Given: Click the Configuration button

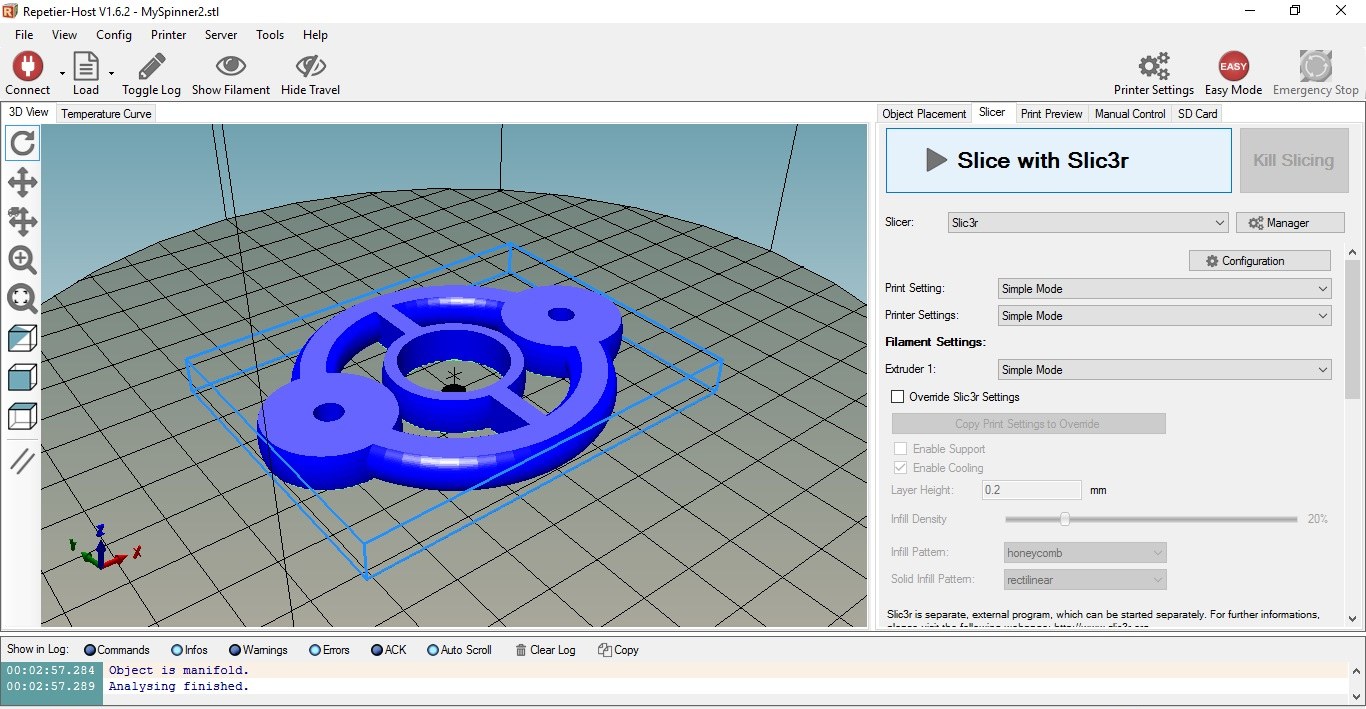Looking at the screenshot, I should 1259,261.
